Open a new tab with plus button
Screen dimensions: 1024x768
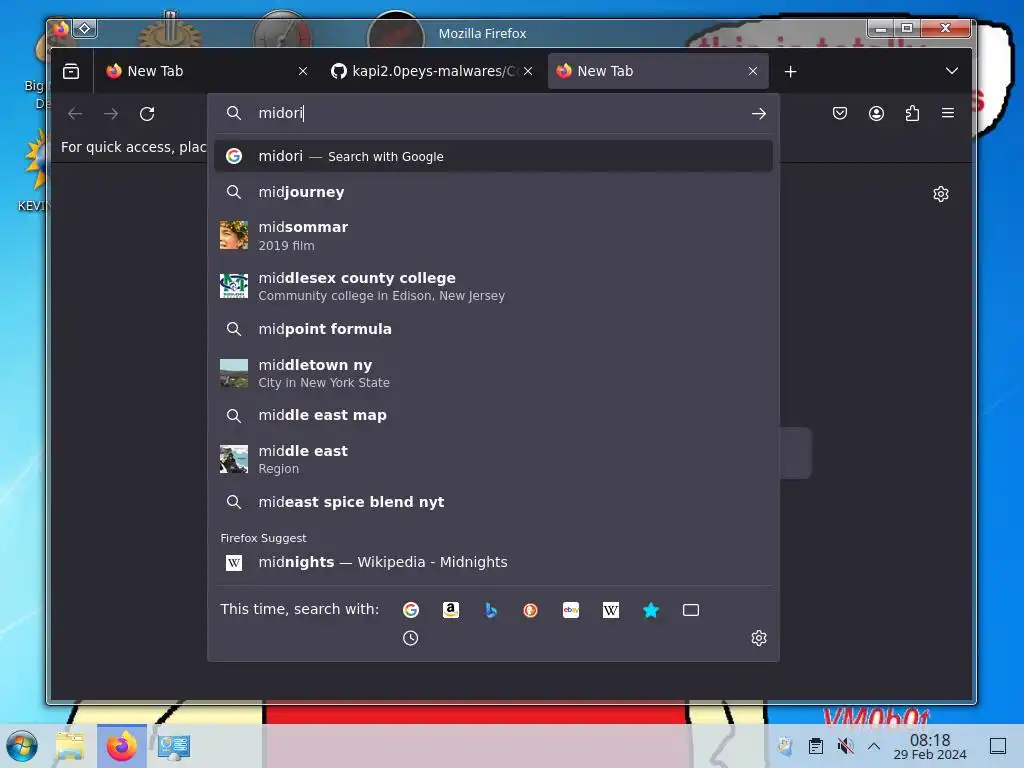click(790, 71)
